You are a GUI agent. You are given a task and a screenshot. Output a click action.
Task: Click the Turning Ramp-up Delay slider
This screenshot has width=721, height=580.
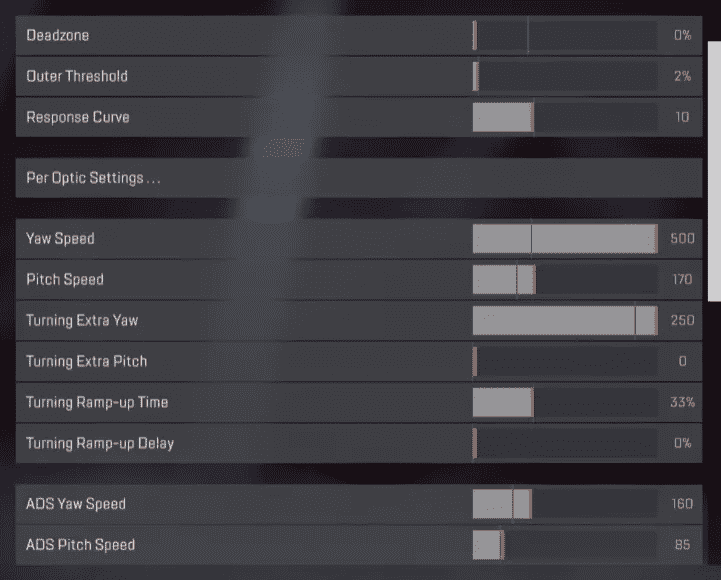[565, 443]
